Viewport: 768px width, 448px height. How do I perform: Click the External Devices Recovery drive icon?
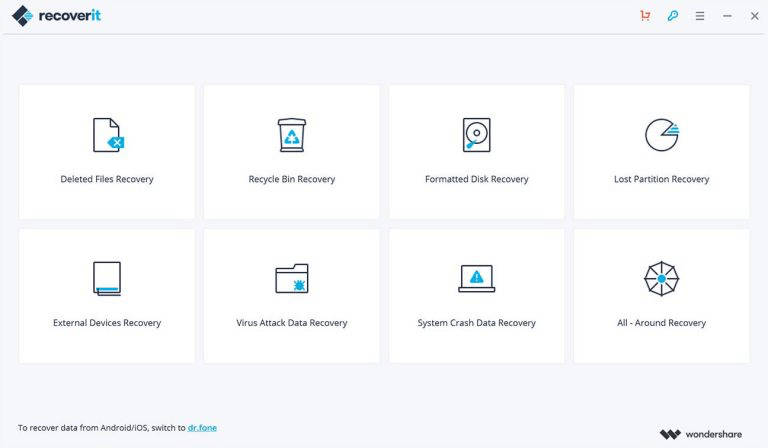[107, 279]
